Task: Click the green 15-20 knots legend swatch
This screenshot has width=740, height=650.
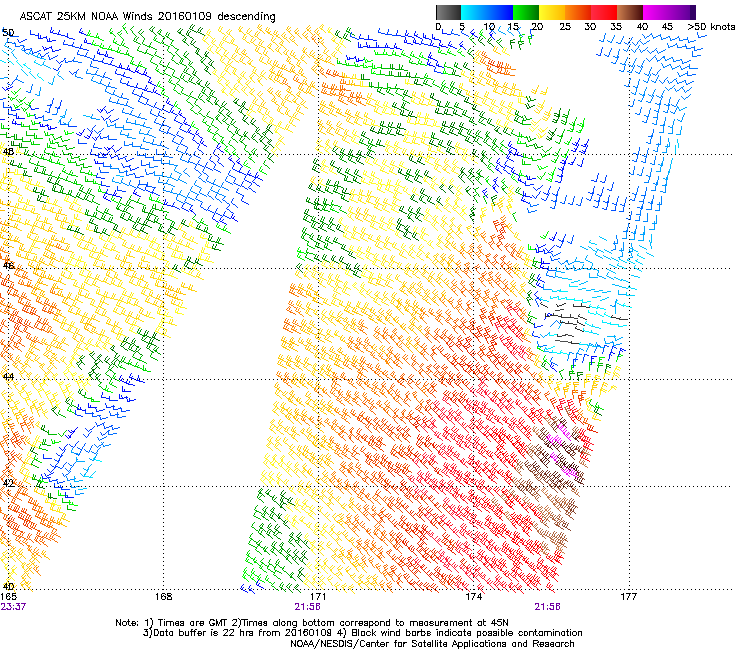Action: pyautogui.click(x=526, y=12)
